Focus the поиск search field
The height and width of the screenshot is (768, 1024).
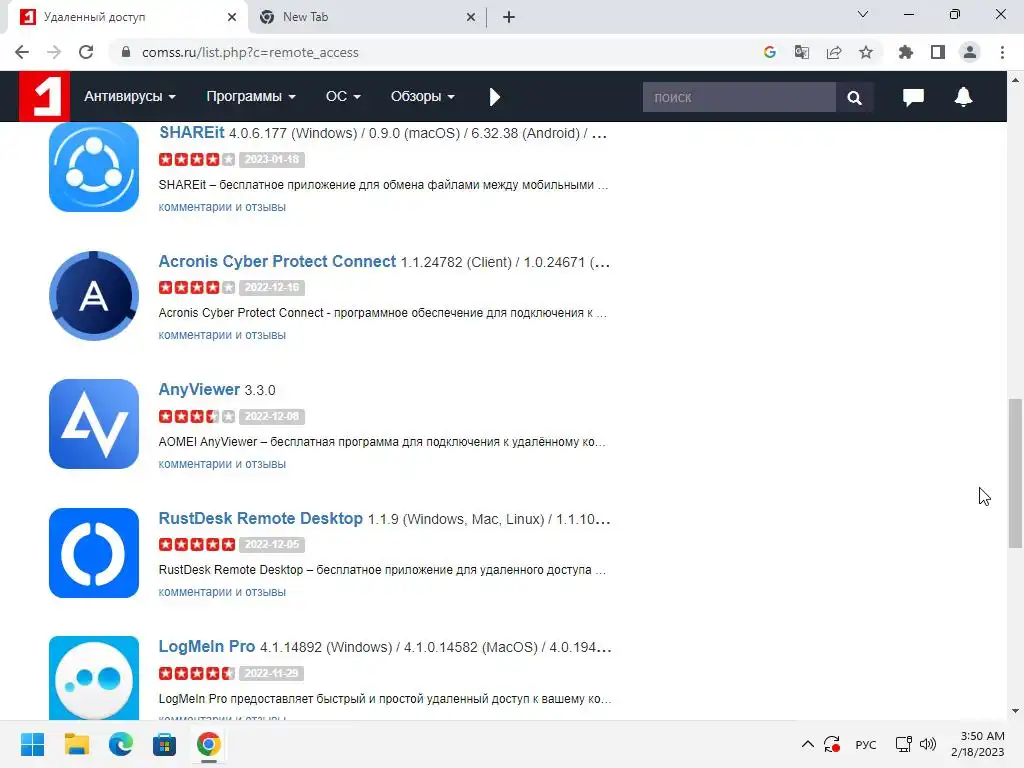pos(739,97)
